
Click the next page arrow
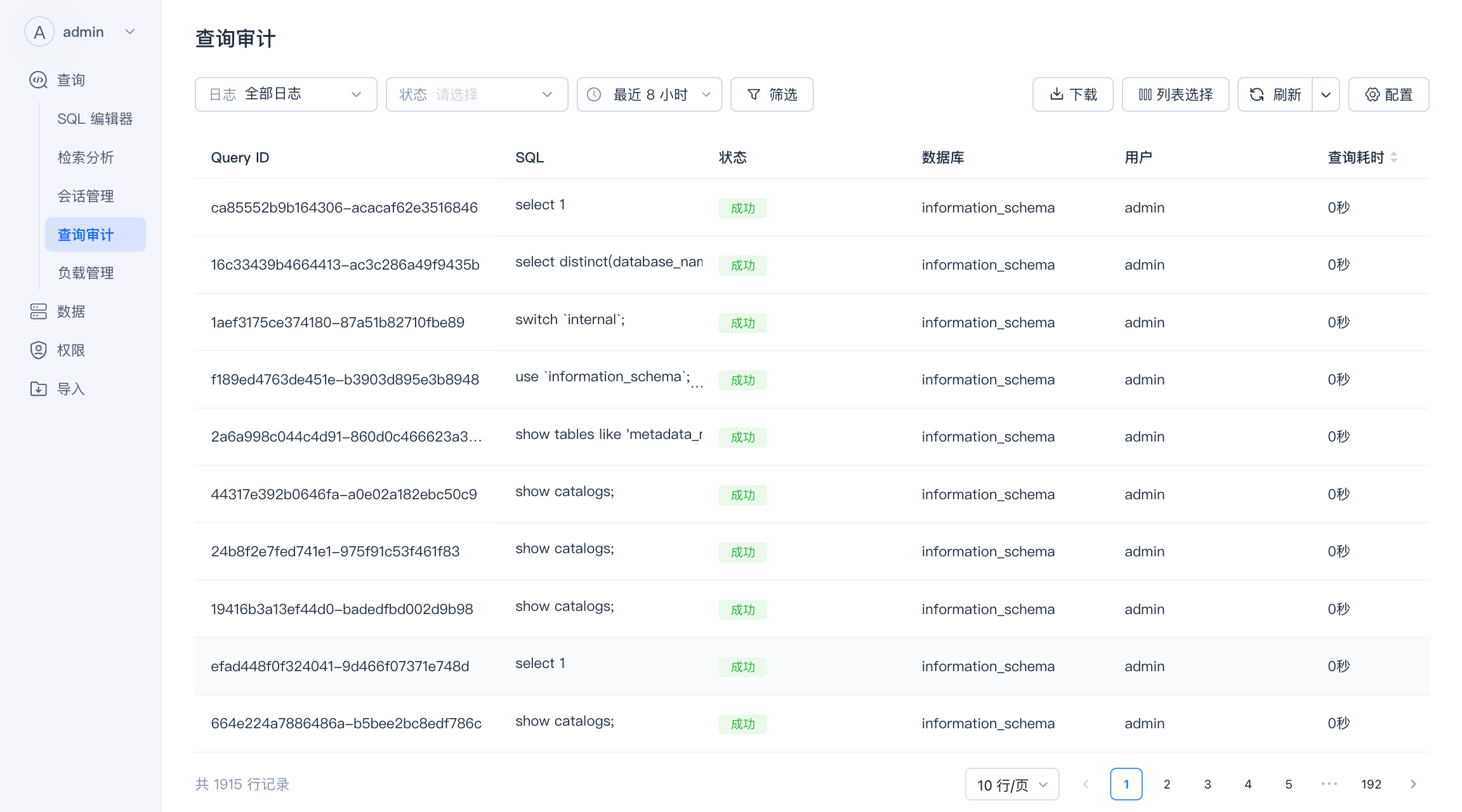[x=1413, y=784]
